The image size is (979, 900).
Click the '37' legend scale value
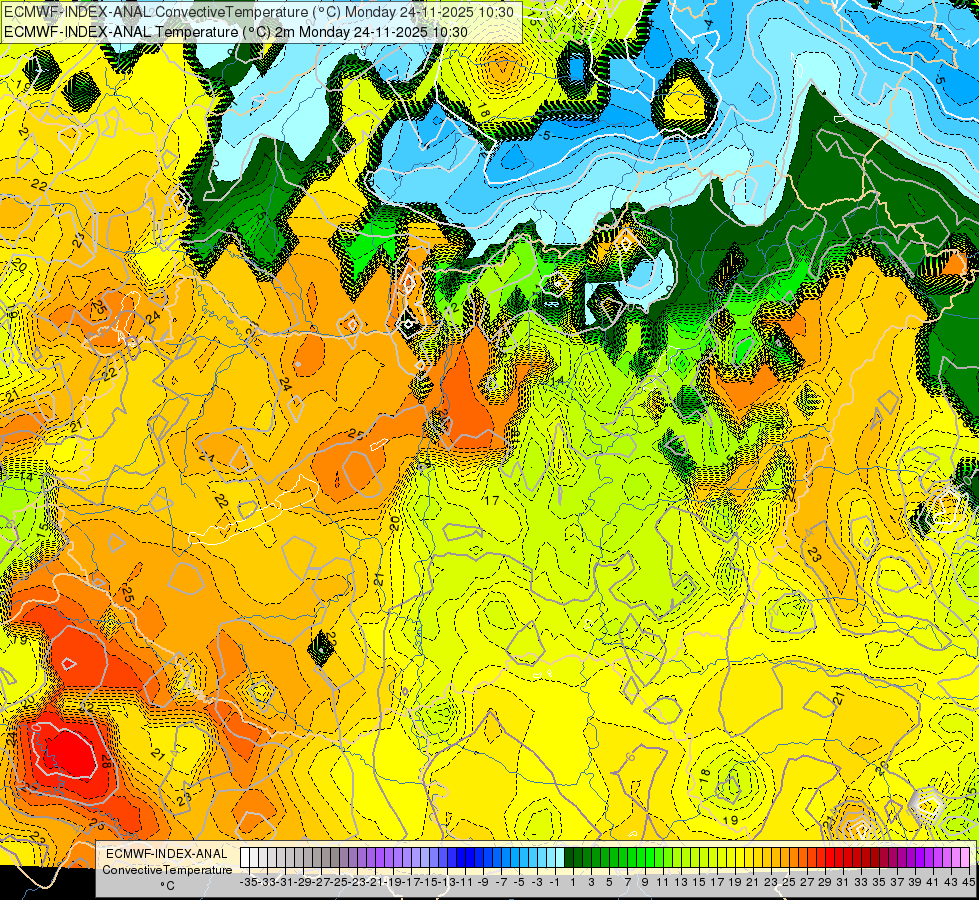(x=896, y=883)
